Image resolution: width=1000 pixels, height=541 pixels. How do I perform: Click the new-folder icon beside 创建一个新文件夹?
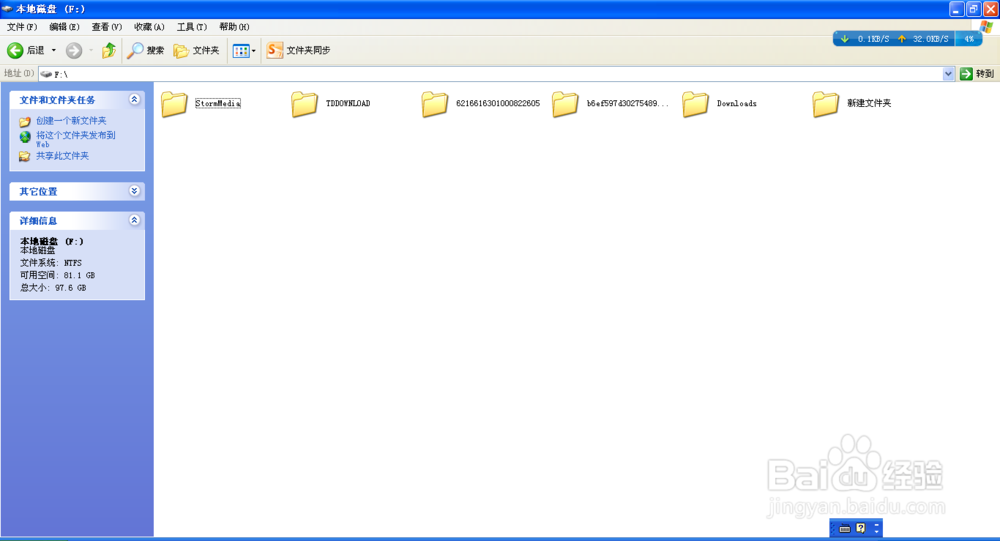(25, 121)
